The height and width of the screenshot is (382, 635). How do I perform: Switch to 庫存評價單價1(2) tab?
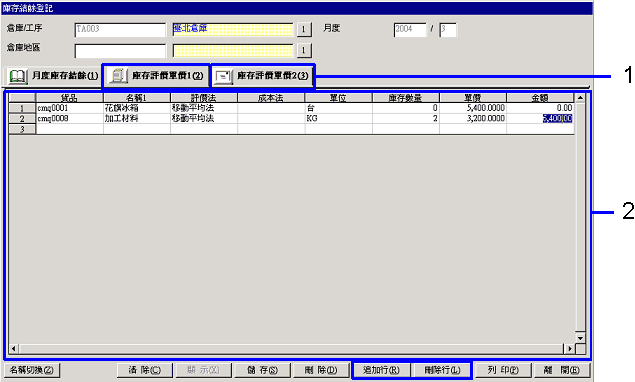(x=157, y=76)
